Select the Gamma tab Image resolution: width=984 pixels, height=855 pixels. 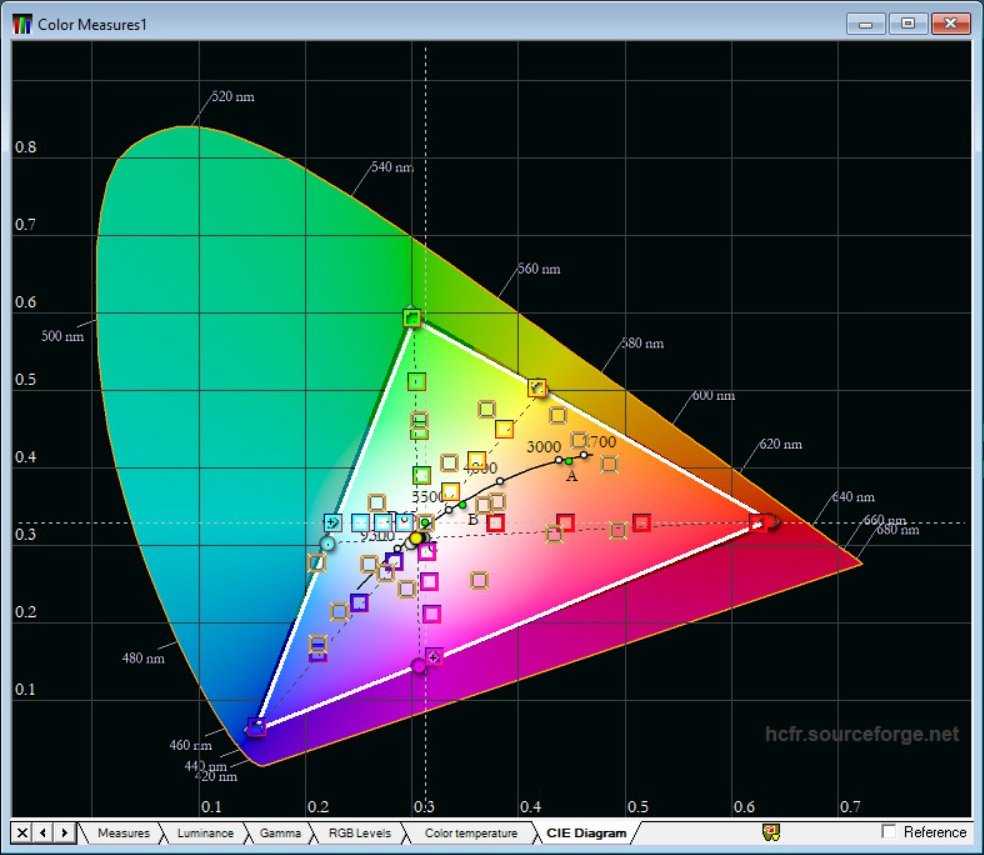(280, 833)
